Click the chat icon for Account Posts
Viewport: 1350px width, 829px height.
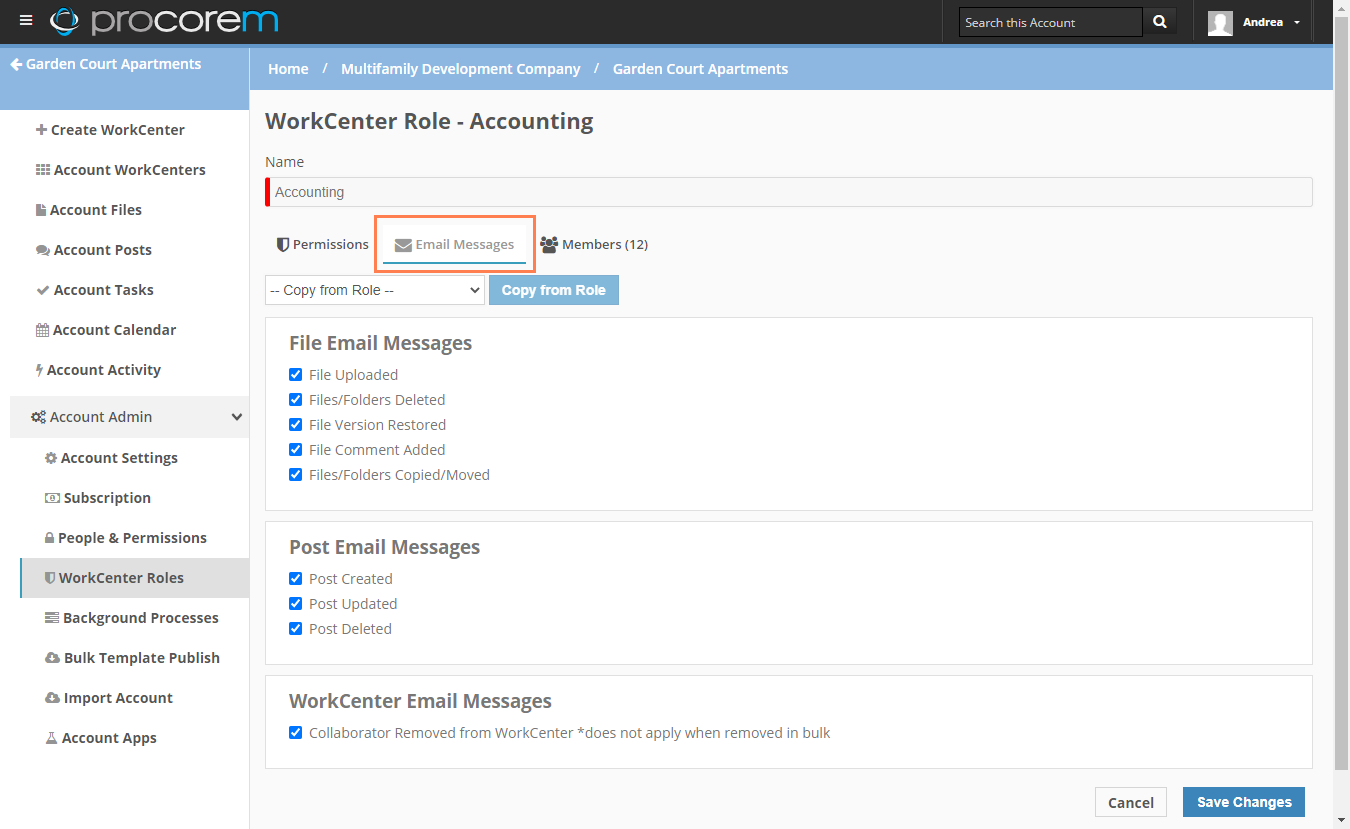pos(43,250)
